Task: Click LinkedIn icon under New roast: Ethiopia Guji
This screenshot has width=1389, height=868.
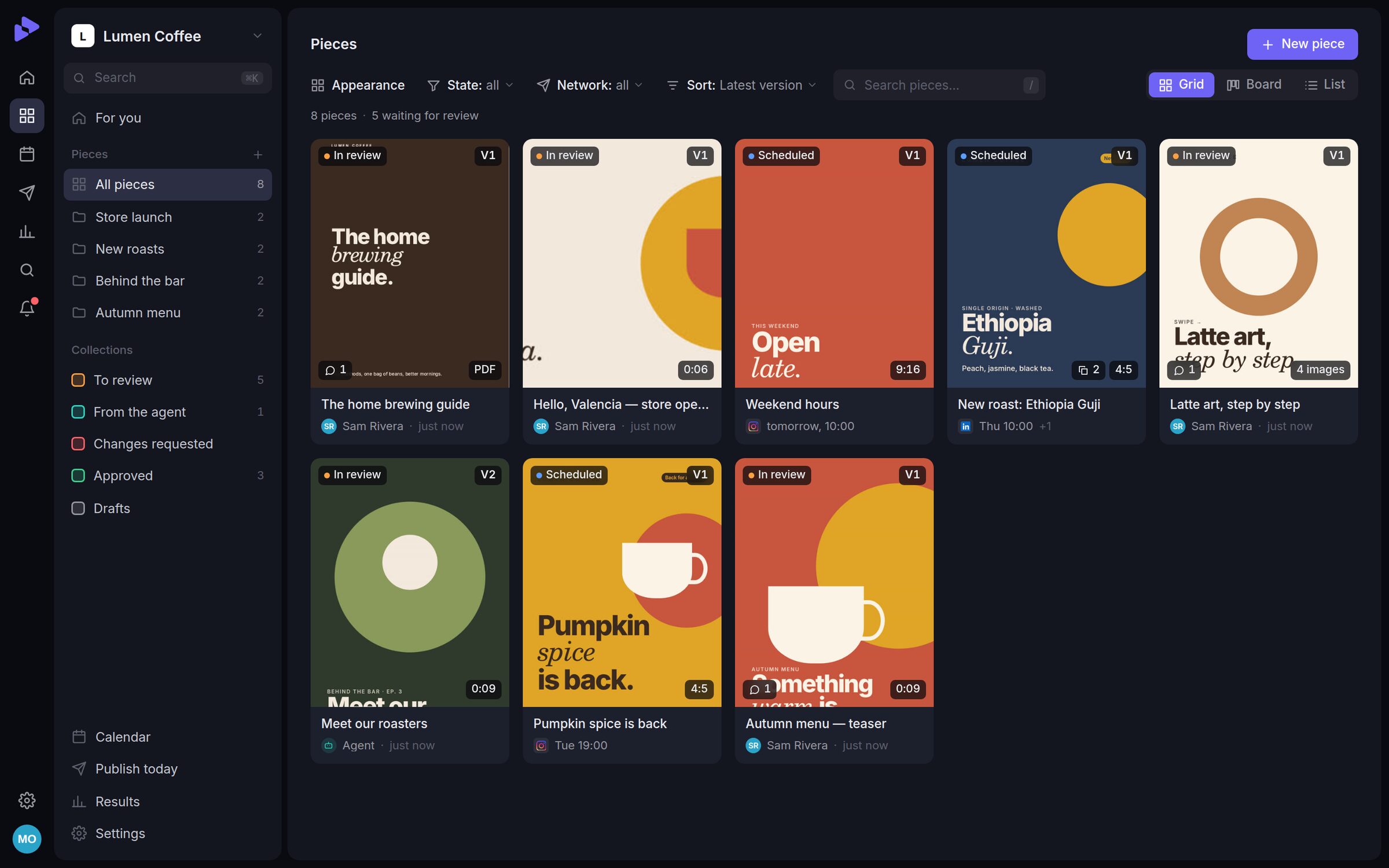Action: 965,426
